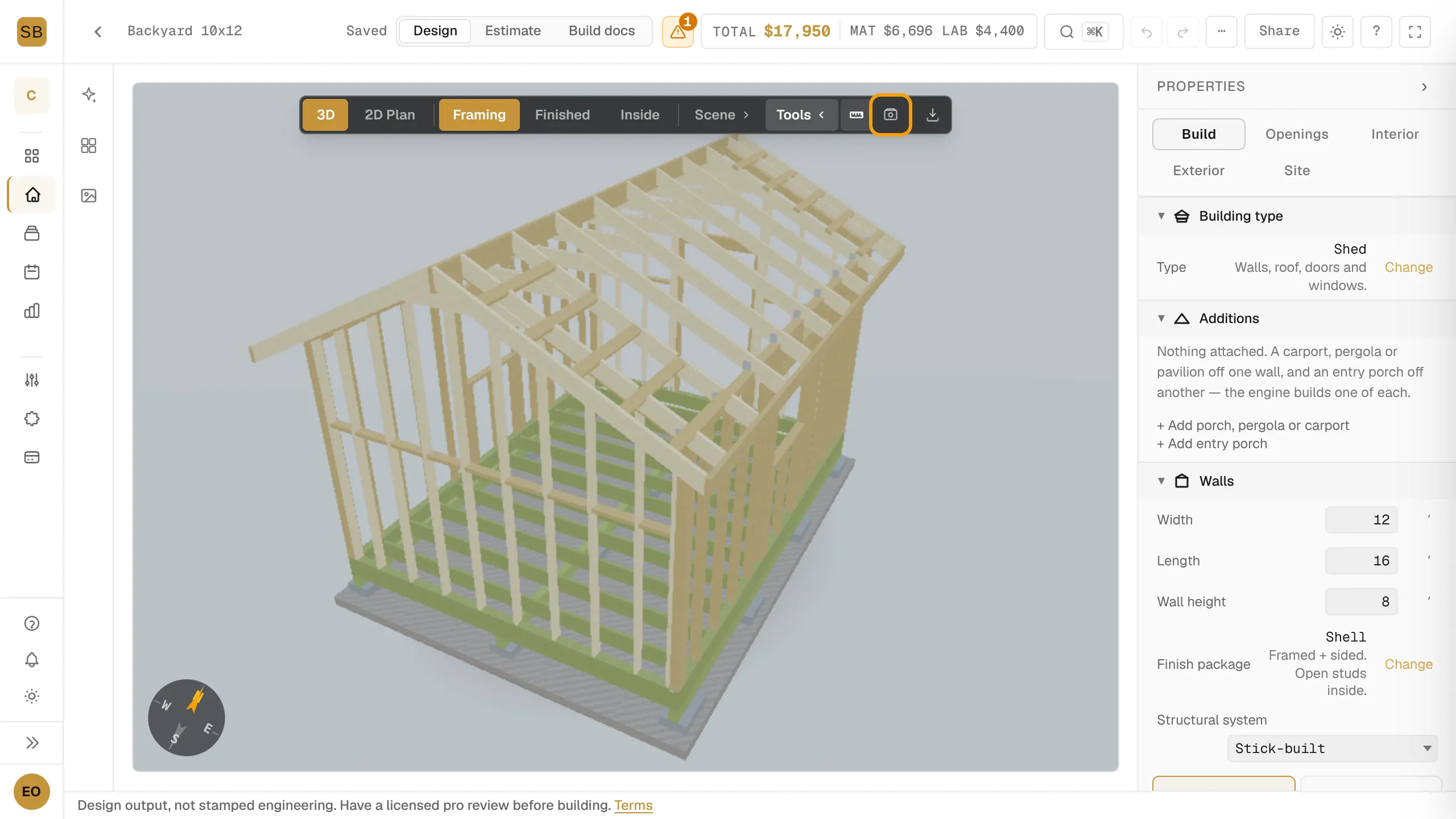Open the command search (⌘K)
The height and width of the screenshot is (819, 1456).
click(x=1083, y=31)
